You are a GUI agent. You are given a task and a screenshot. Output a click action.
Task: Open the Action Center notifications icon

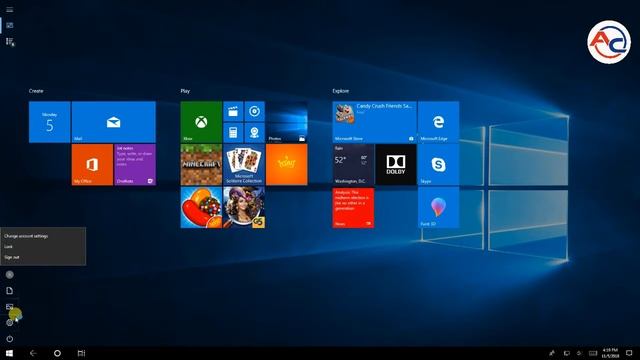pos(629,353)
